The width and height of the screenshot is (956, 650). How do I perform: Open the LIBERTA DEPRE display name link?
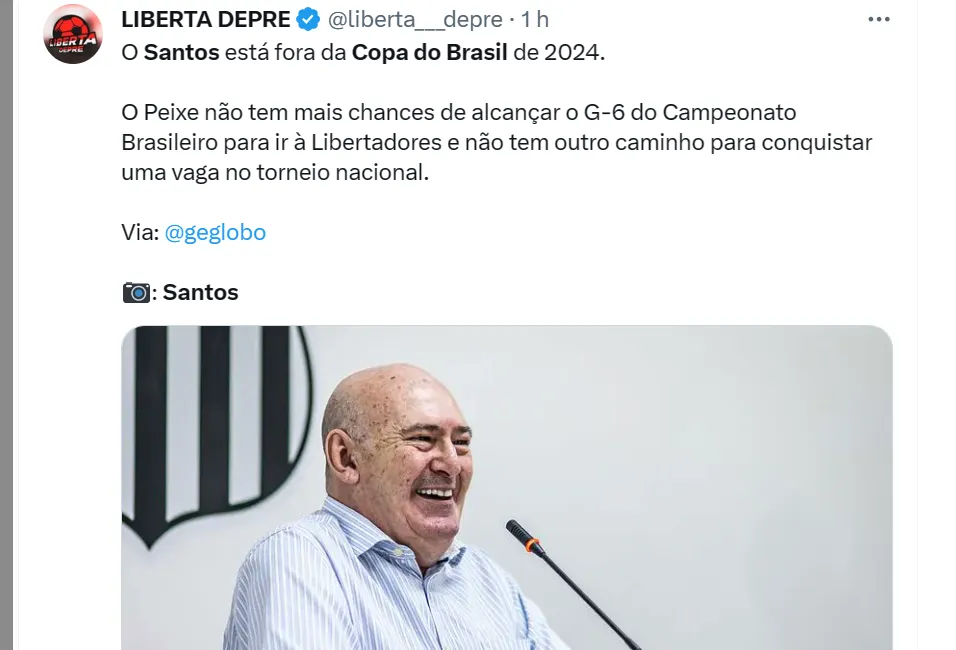click(205, 19)
